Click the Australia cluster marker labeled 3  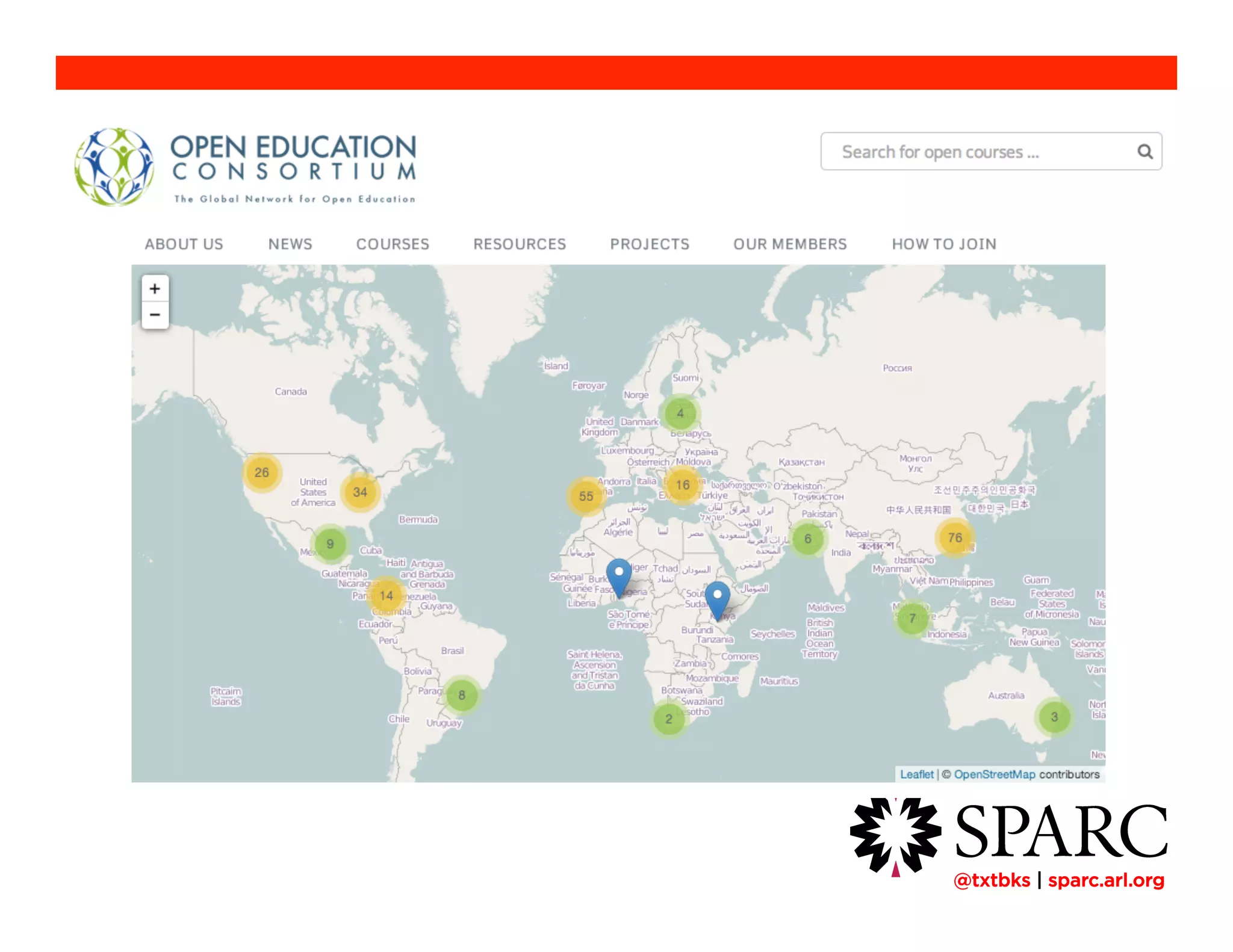[x=1054, y=717]
